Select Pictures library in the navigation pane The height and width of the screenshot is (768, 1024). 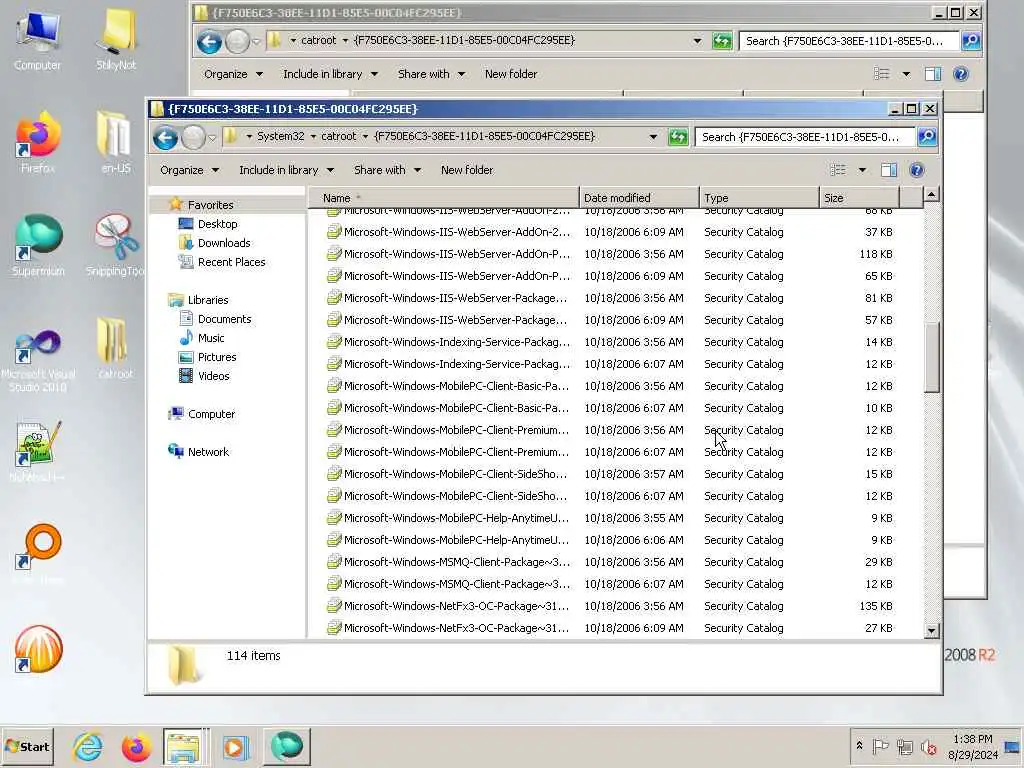(x=217, y=357)
